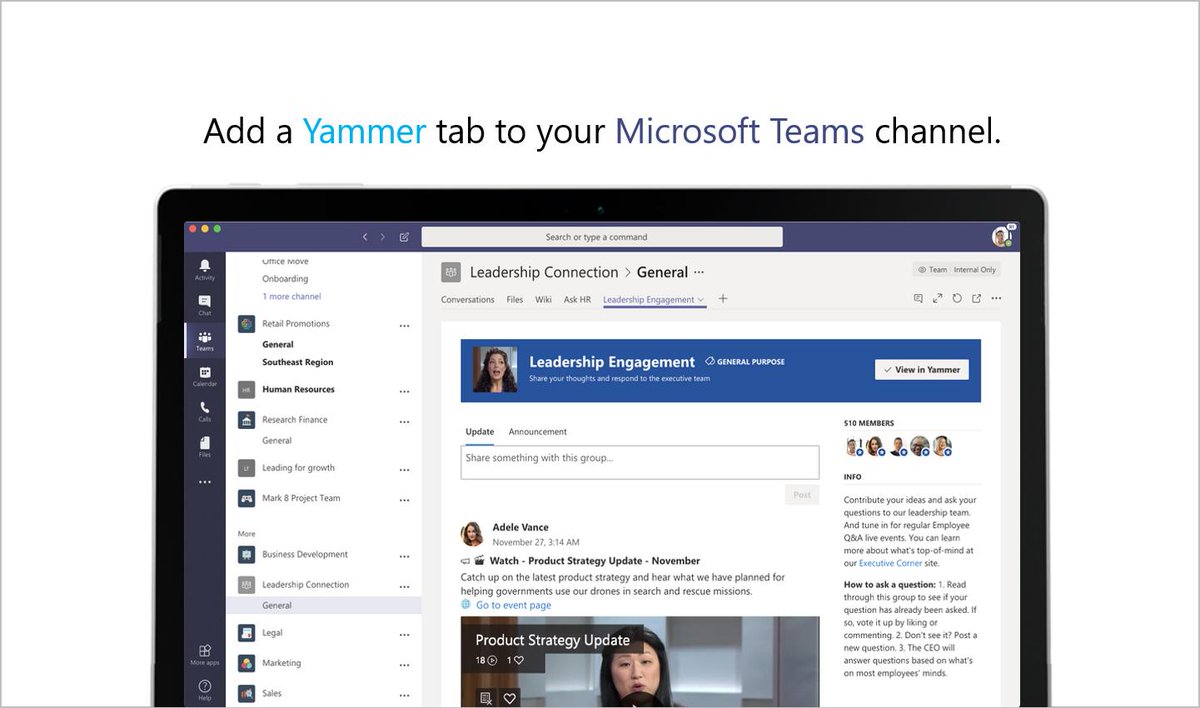Open the tab conversation icon
Viewport: 1200px width, 708px height.
918,298
